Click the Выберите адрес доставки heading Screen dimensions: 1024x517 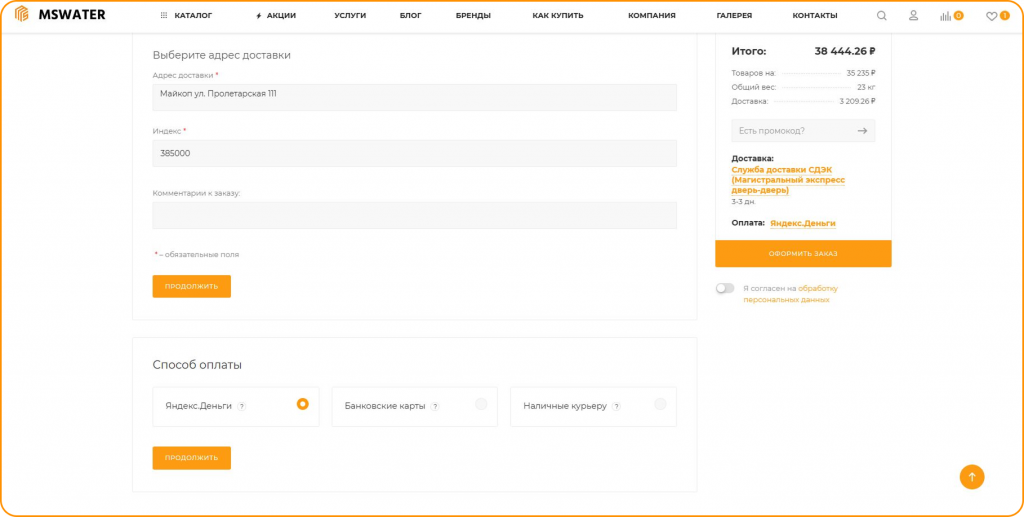click(221, 55)
